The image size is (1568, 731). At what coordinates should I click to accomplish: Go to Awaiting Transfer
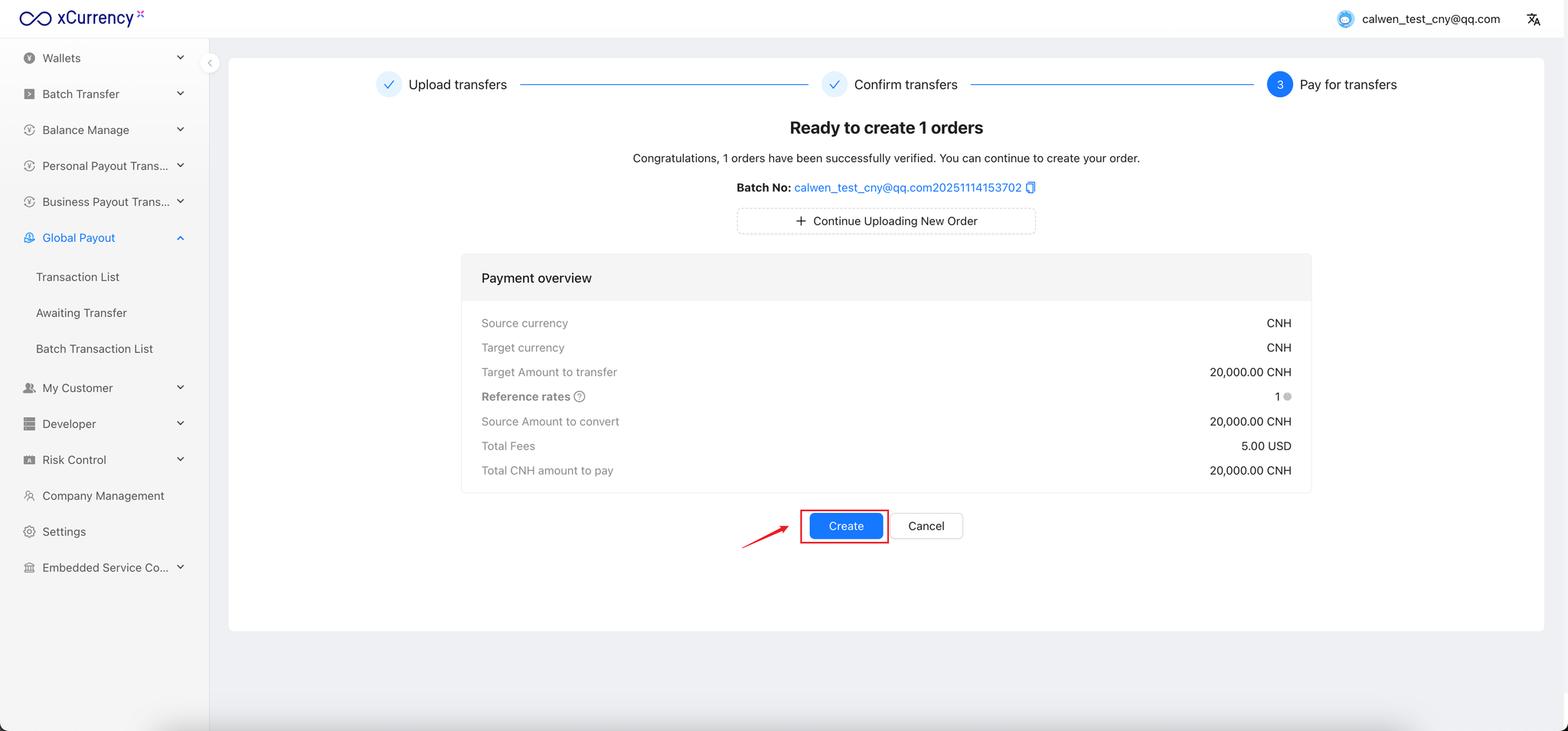81,313
